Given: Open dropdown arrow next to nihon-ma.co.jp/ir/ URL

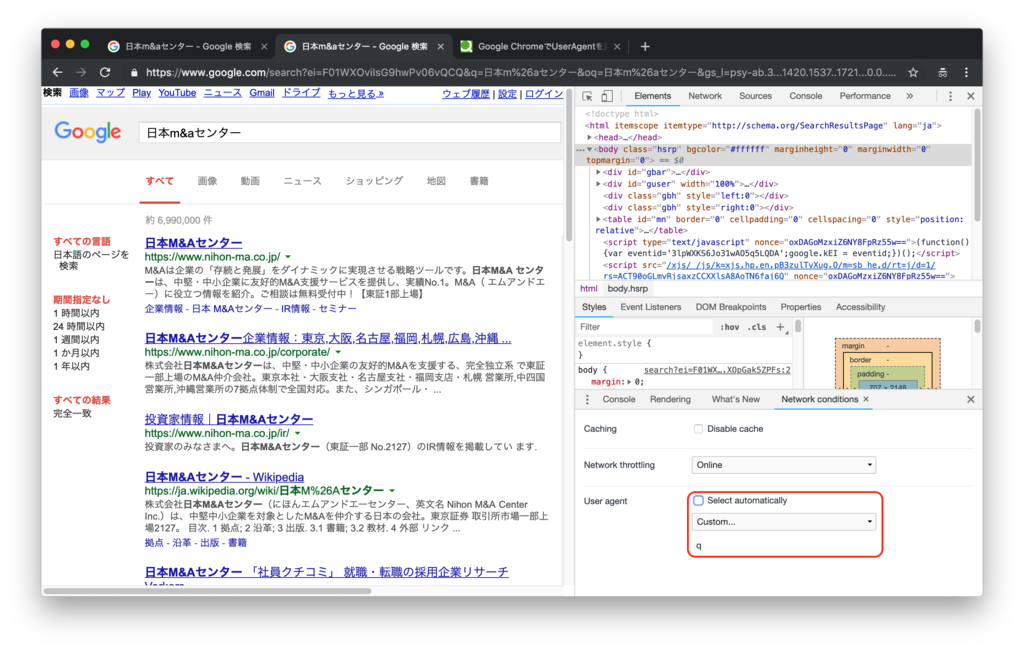Looking at the screenshot, I should coord(297,434).
